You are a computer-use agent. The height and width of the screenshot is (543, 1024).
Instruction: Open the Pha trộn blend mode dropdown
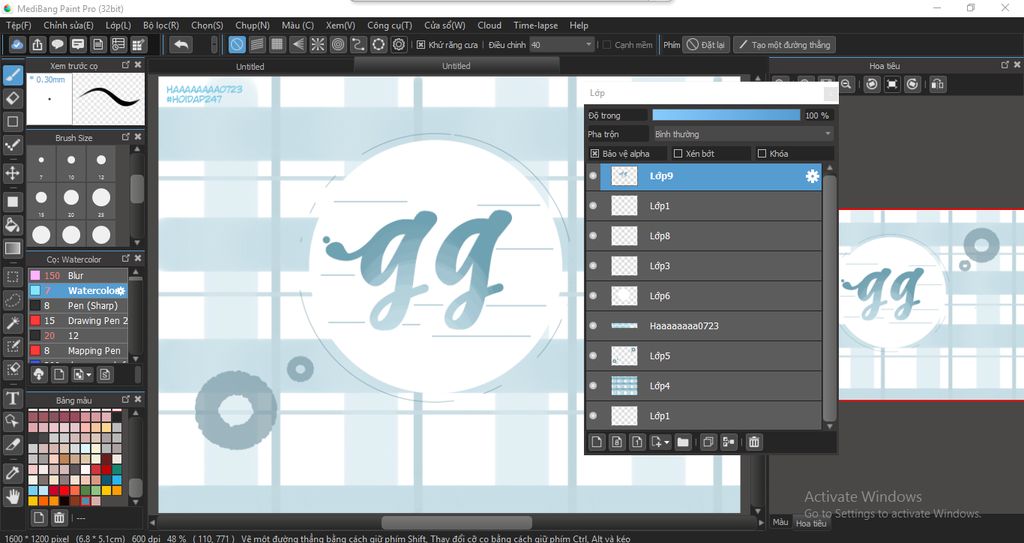pyautogui.click(x=743, y=134)
